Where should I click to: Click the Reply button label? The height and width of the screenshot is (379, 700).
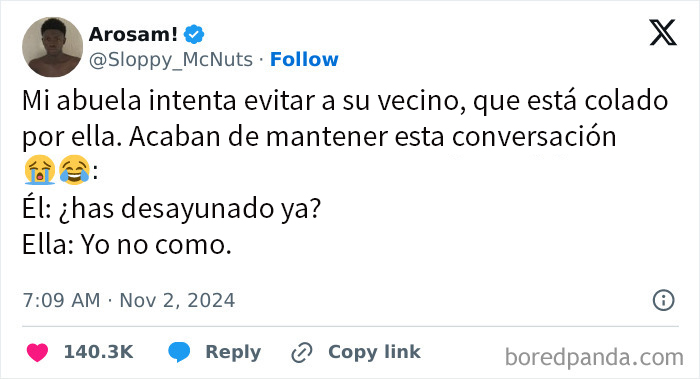tap(233, 352)
